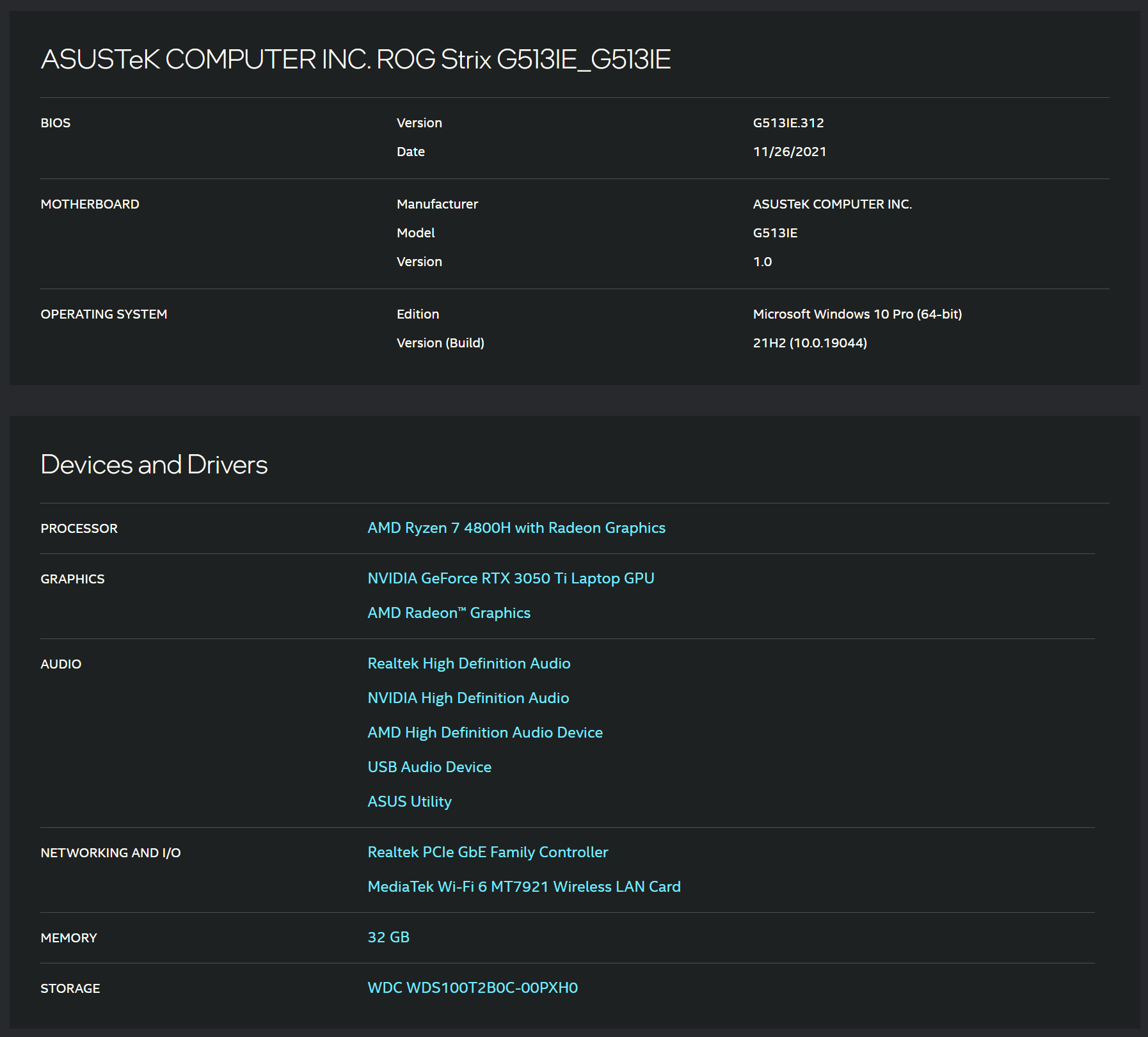Open the NVIDIA High Definition Audio link
Image resolution: width=1148 pixels, height=1037 pixels.
[468, 698]
